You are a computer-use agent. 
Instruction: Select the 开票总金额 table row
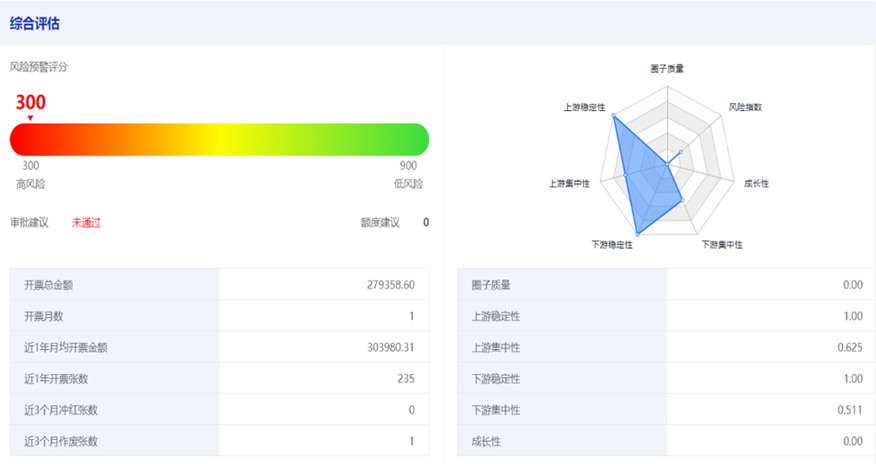(x=219, y=285)
